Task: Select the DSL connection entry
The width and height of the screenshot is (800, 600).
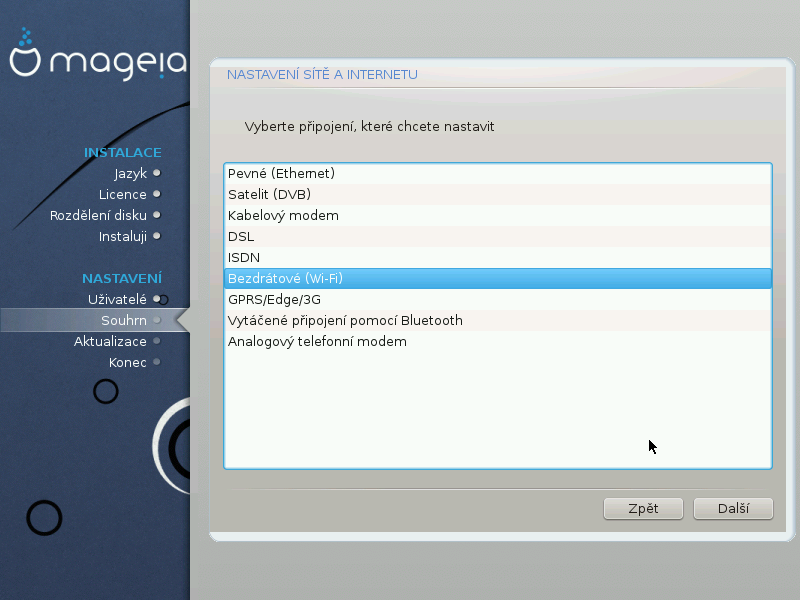Action: click(498, 237)
